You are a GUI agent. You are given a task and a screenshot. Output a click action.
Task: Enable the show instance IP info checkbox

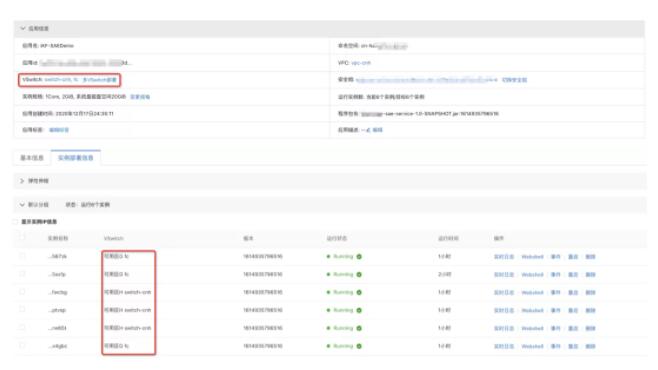pyautogui.click(x=16, y=221)
